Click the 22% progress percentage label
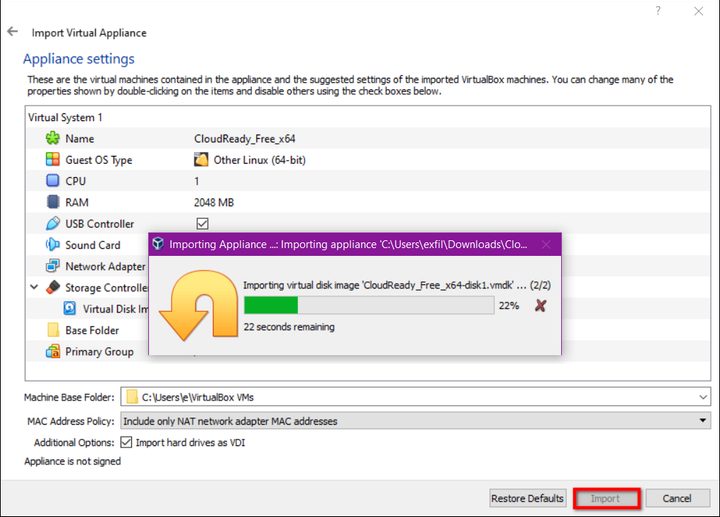720x517 pixels. [509, 305]
